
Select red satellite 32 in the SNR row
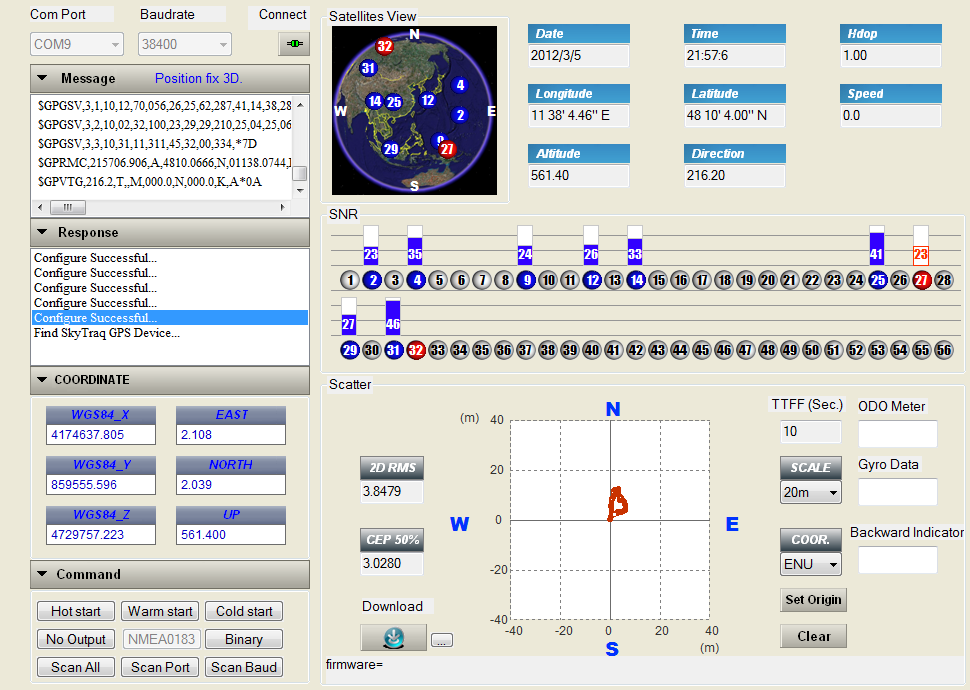(x=416, y=350)
